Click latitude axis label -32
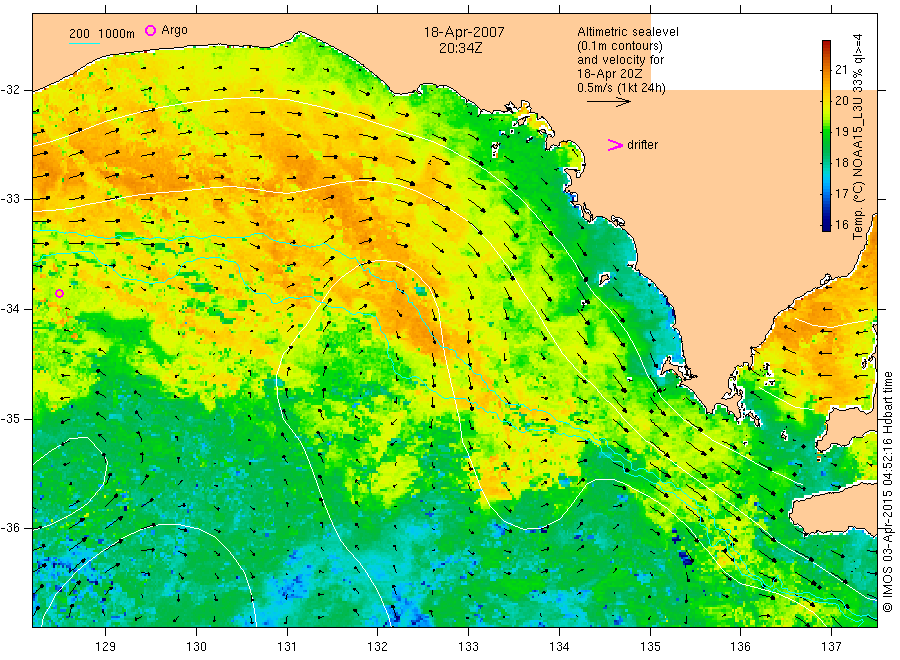900x660 pixels. 10,90
